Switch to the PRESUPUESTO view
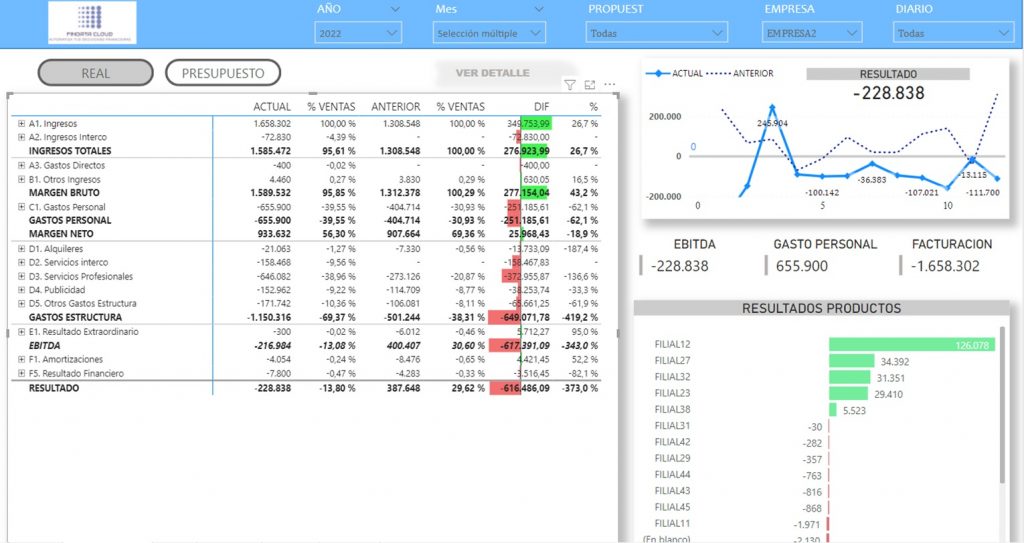The image size is (1024, 543). point(223,73)
